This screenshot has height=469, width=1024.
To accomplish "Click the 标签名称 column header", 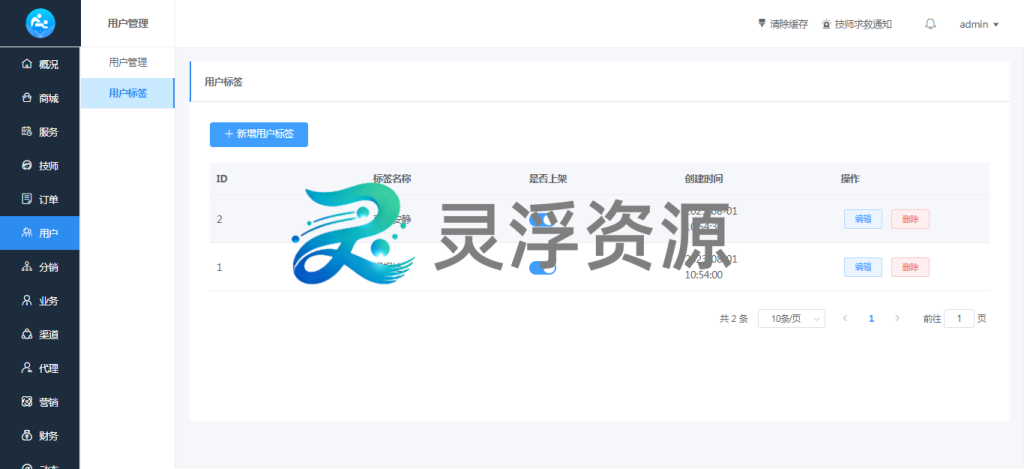I will pos(392,178).
